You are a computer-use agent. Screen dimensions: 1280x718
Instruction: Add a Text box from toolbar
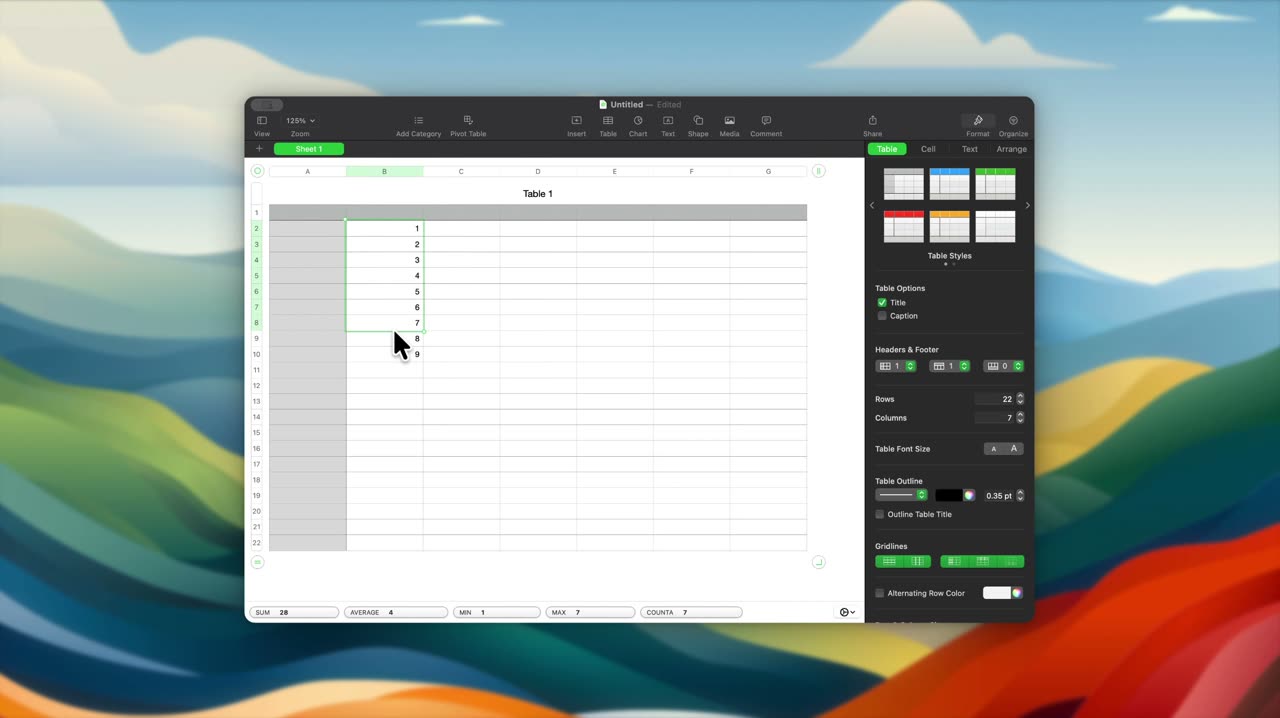tap(668, 121)
